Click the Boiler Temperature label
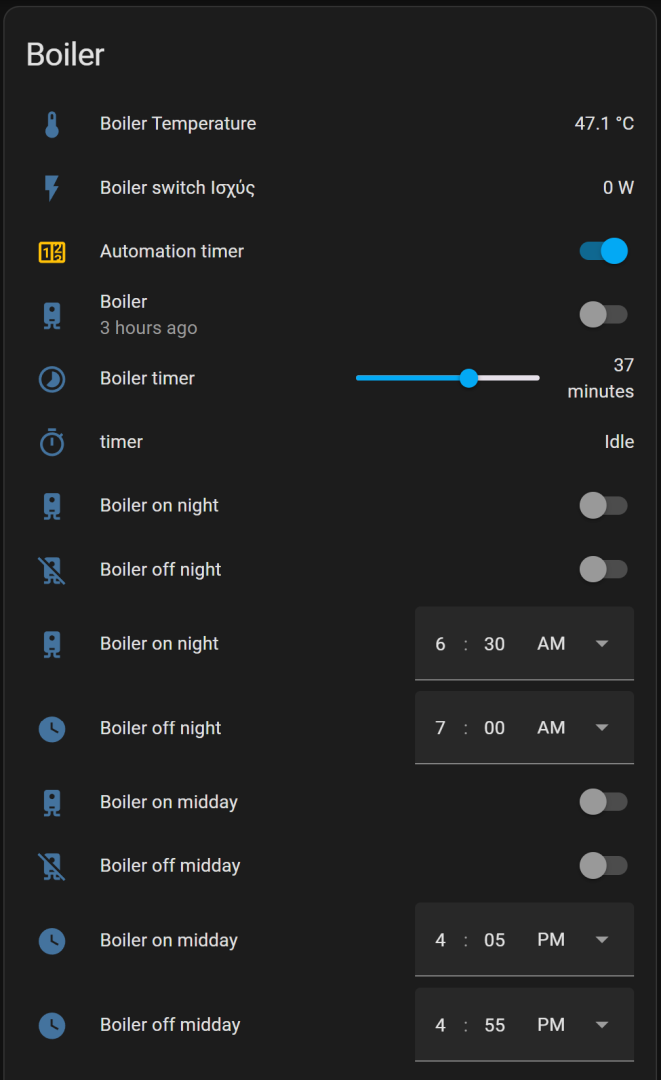Viewport: 661px width, 1080px height. [x=178, y=124]
